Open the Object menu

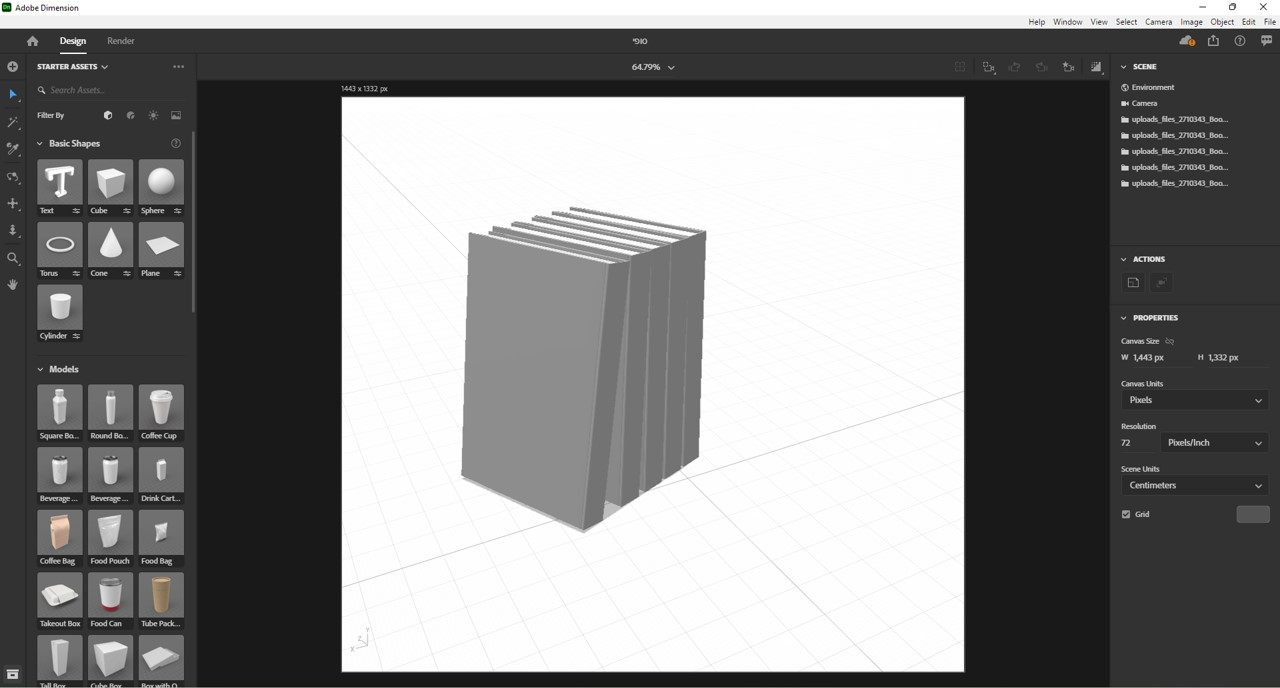(1222, 22)
